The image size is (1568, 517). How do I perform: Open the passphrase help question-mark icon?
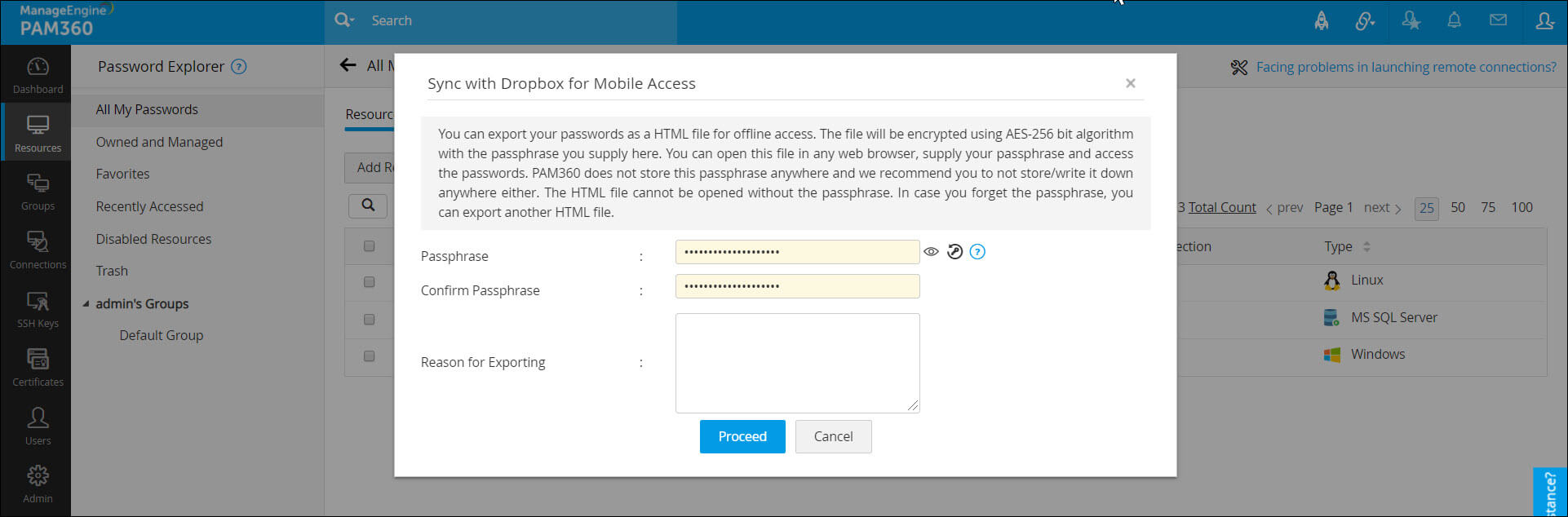coord(977,252)
